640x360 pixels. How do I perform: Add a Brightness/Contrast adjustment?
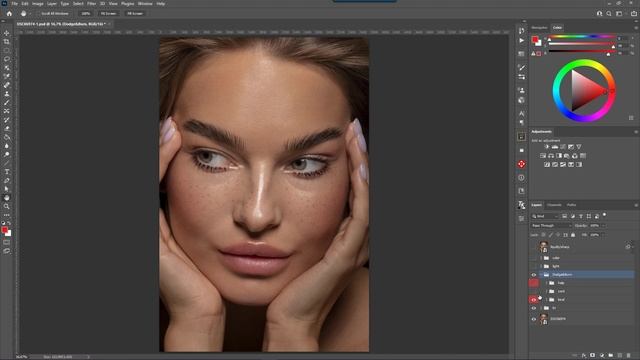tap(547, 147)
